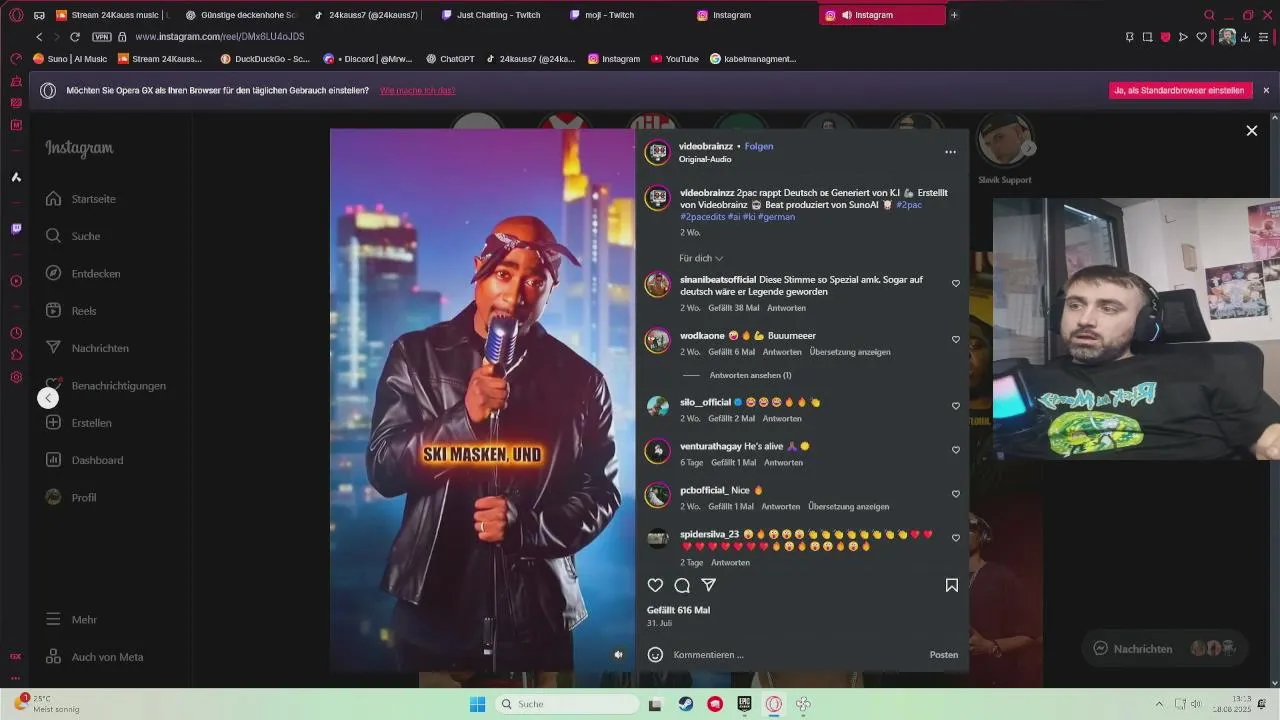The width and height of the screenshot is (1280, 720).
Task: Expand the Für dich comment filter
Action: [701, 258]
